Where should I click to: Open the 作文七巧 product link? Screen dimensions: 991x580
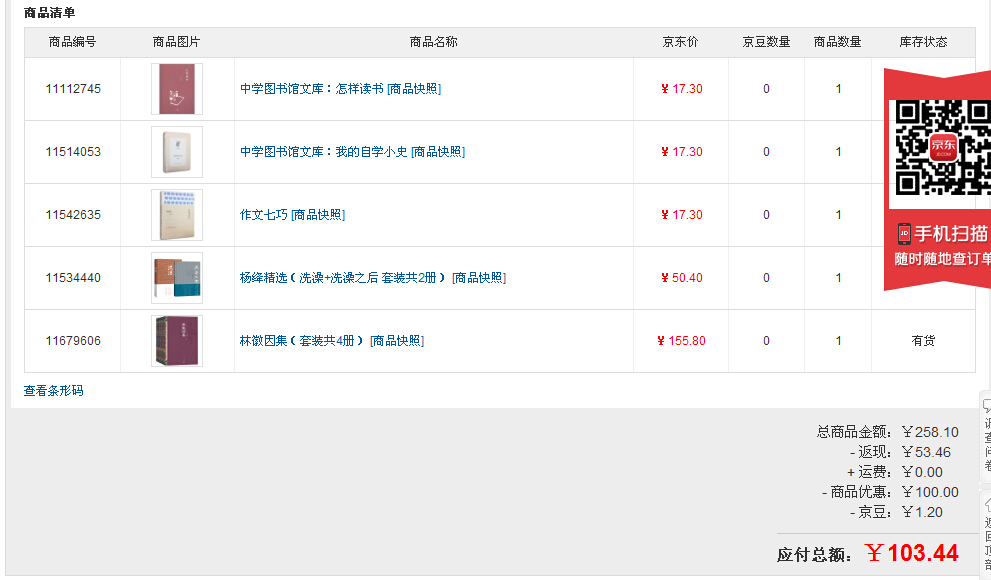coord(264,215)
